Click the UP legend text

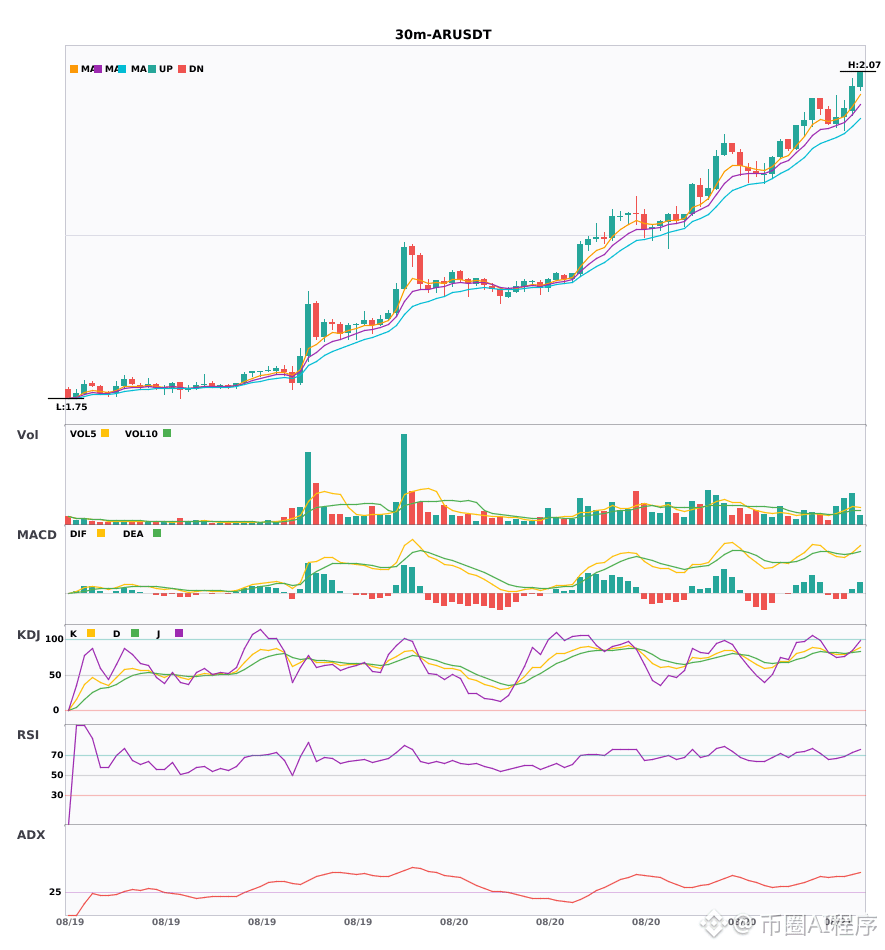(x=166, y=69)
